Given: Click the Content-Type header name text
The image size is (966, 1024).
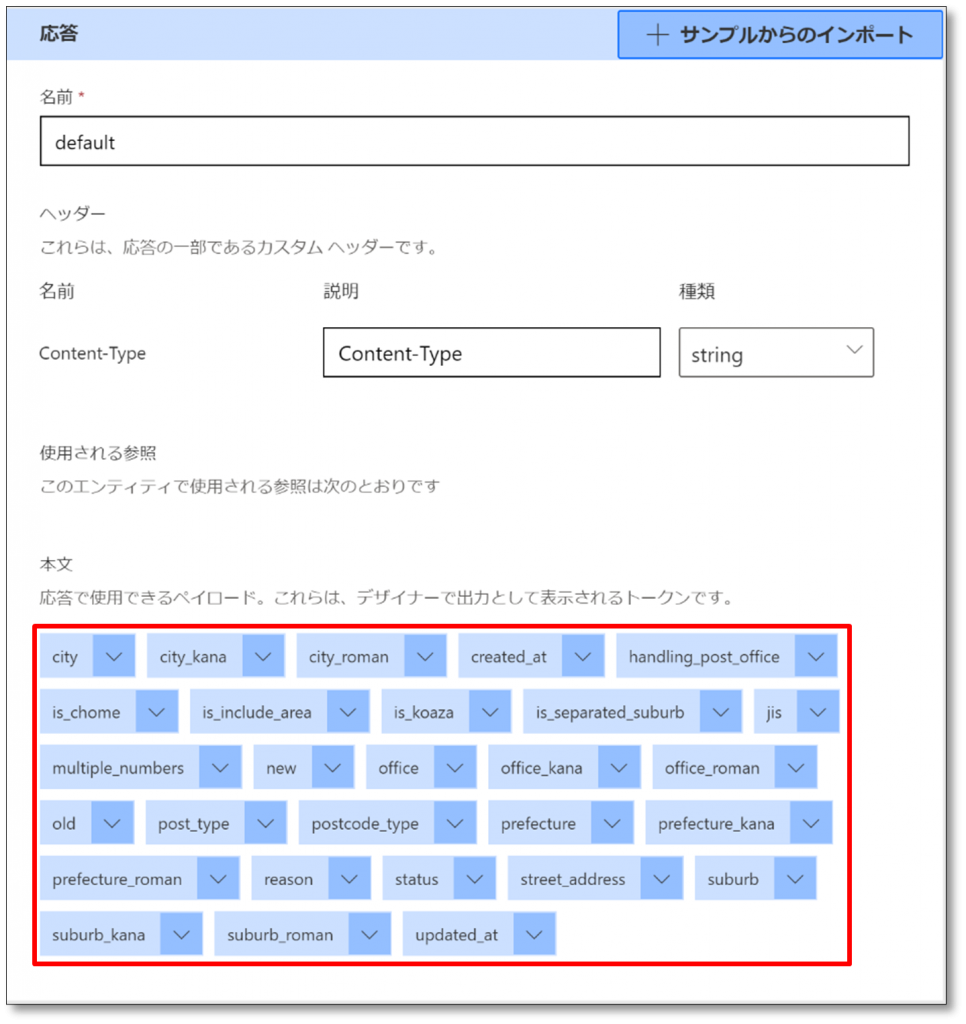Looking at the screenshot, I should click(x=93, y=353).
